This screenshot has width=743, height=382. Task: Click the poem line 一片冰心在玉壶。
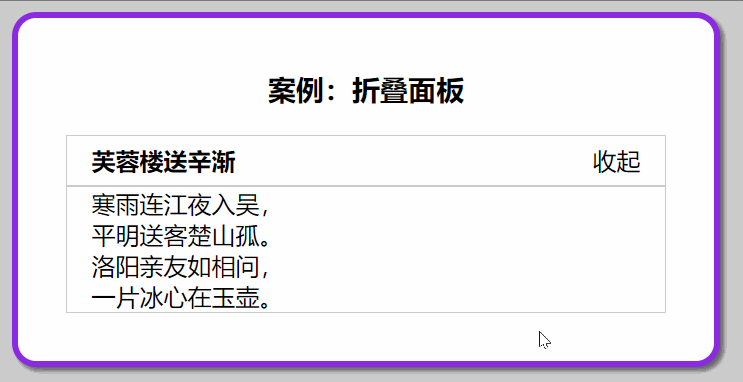tap(181, 298)
